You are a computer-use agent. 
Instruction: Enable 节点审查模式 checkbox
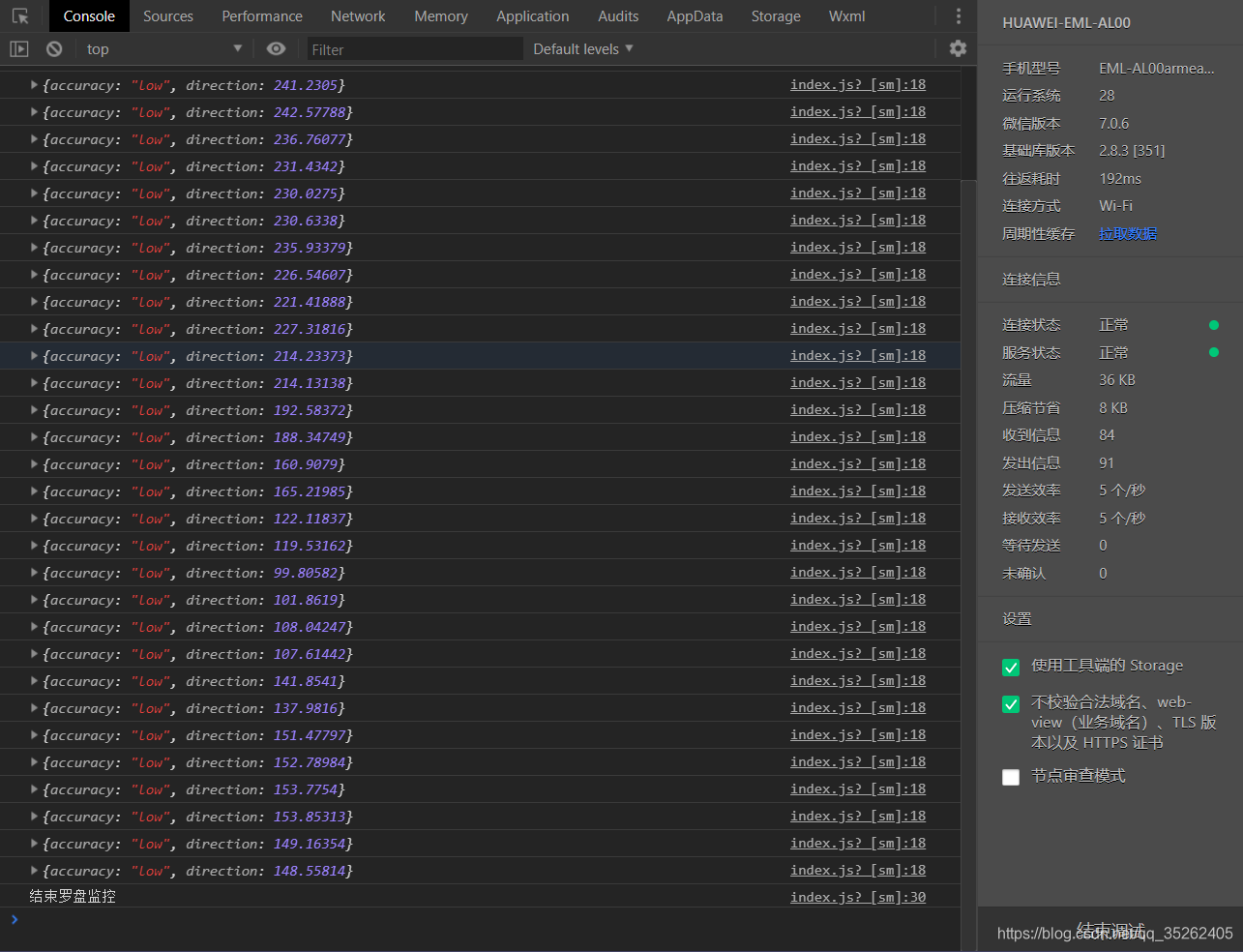(1011, 777)
